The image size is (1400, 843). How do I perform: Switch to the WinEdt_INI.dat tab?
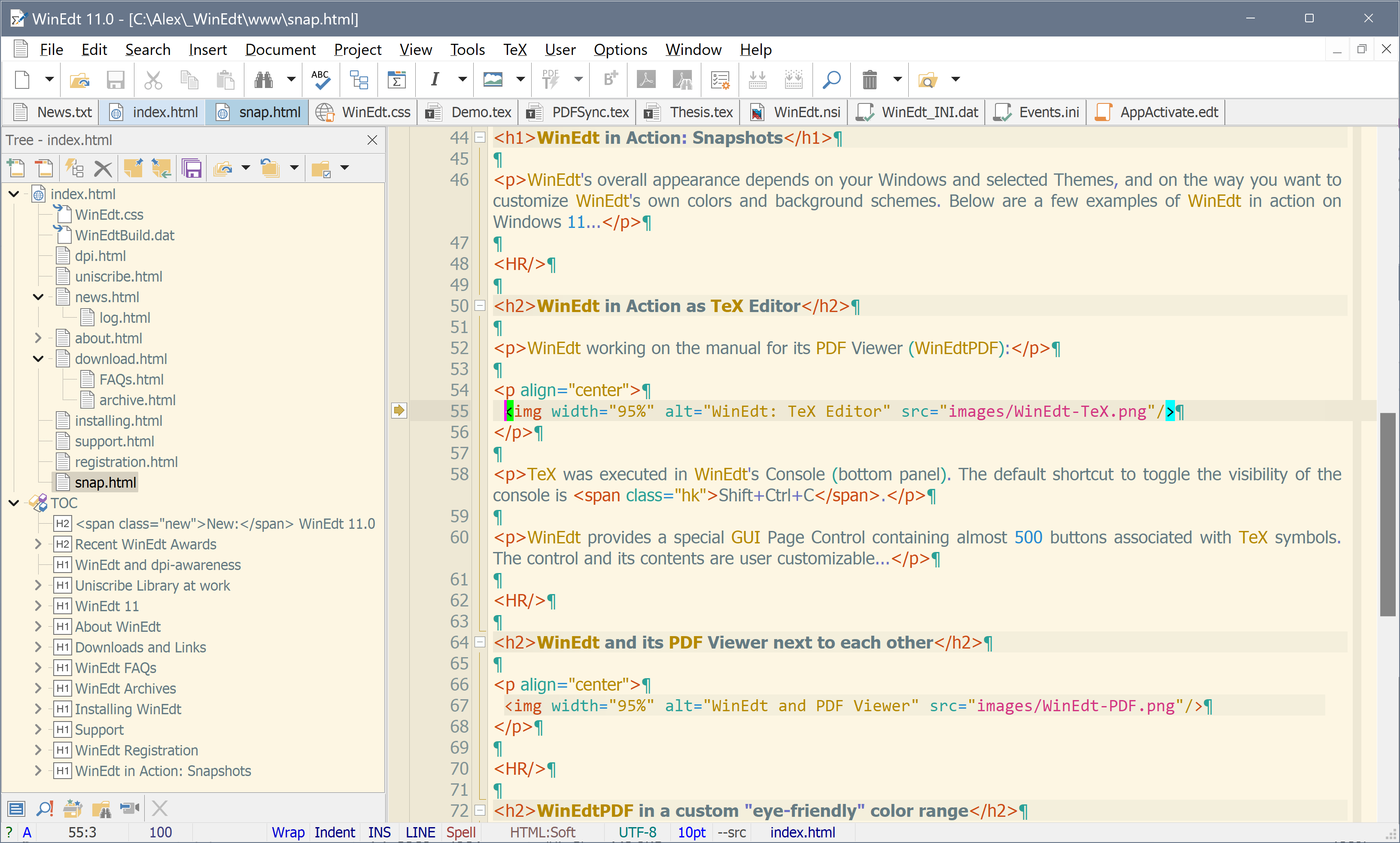(917, 112)
